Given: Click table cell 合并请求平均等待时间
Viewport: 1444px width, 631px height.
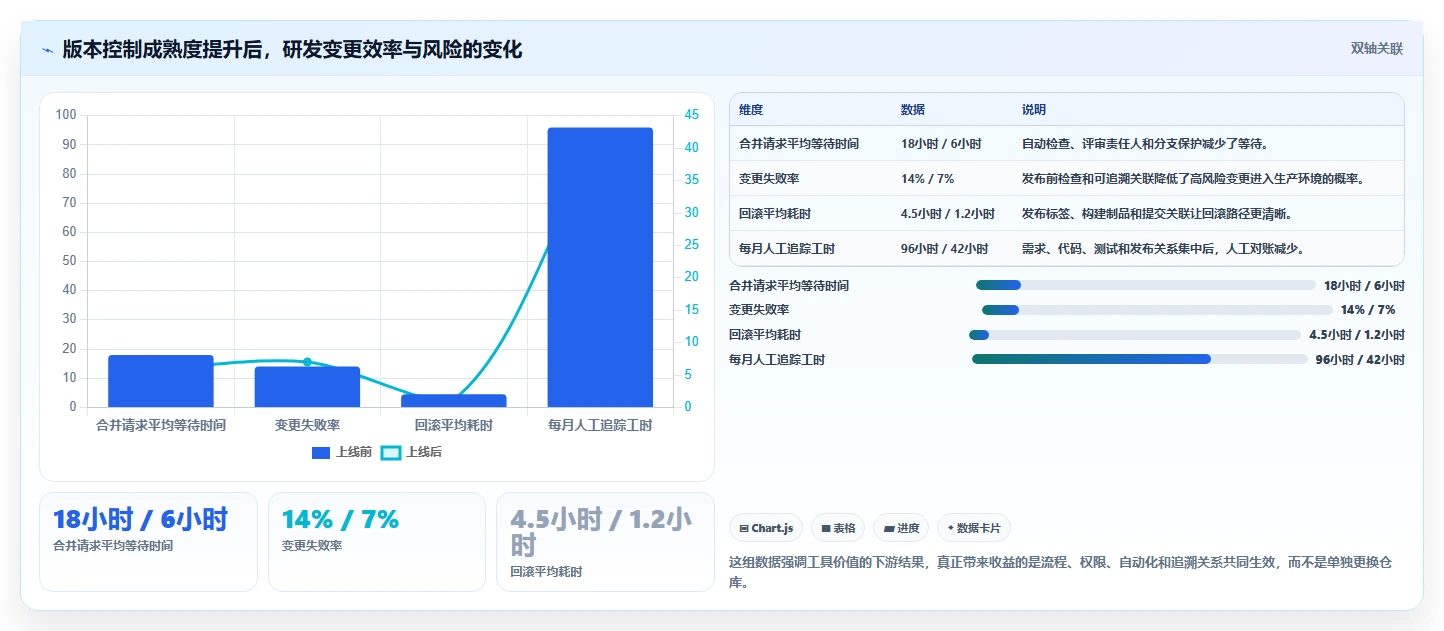Looking at the screenshot, I should pos(799,144).
